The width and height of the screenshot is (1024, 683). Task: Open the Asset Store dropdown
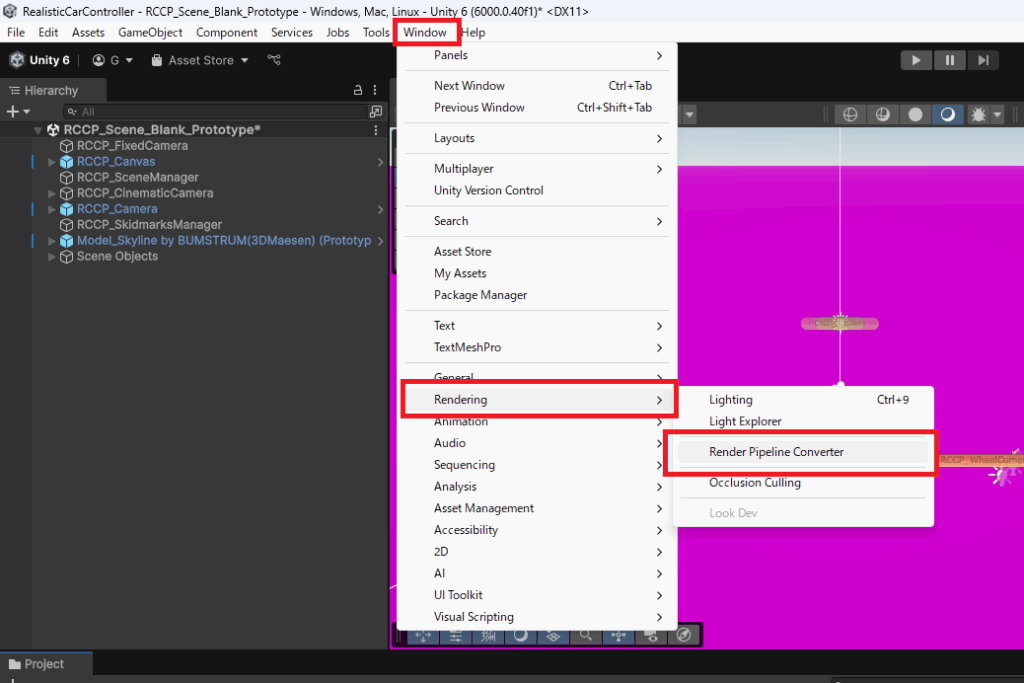(200, 60)
